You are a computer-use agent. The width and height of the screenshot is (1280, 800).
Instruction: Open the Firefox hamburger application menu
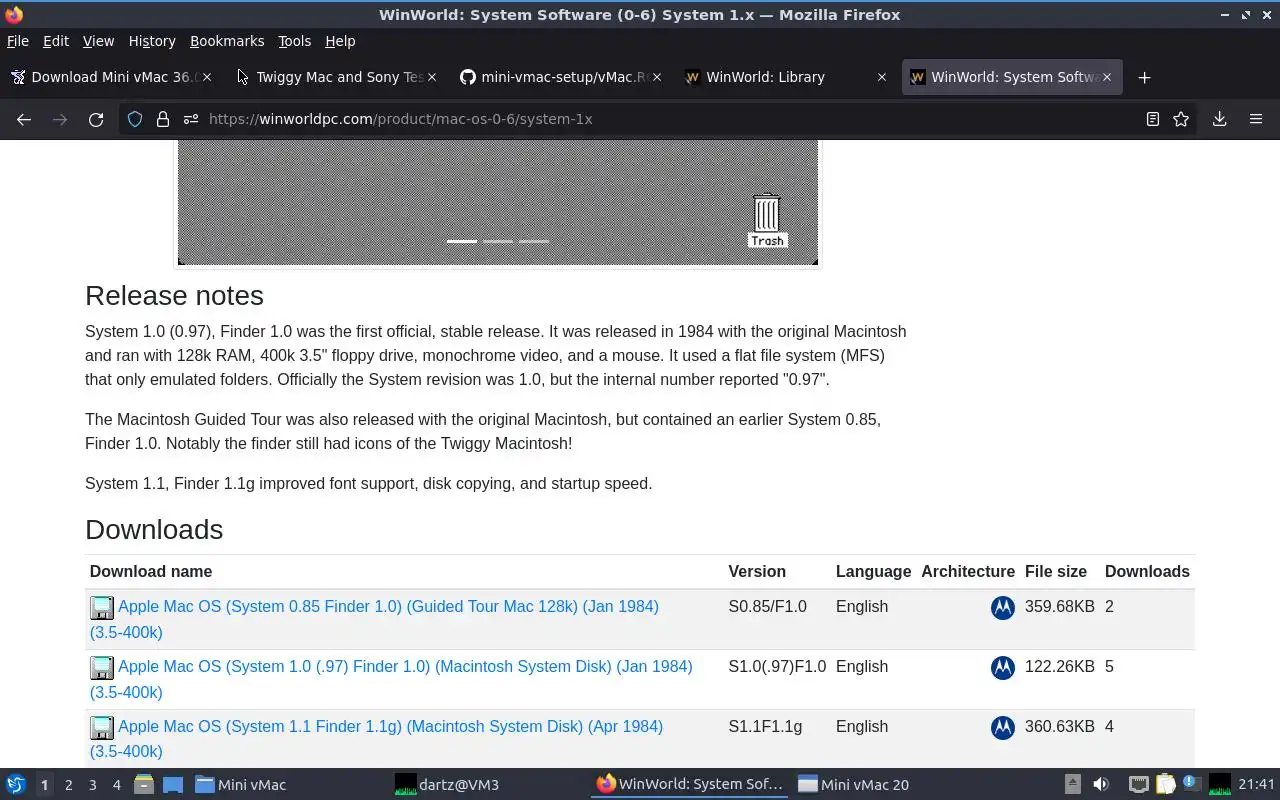click(1256, 119)
